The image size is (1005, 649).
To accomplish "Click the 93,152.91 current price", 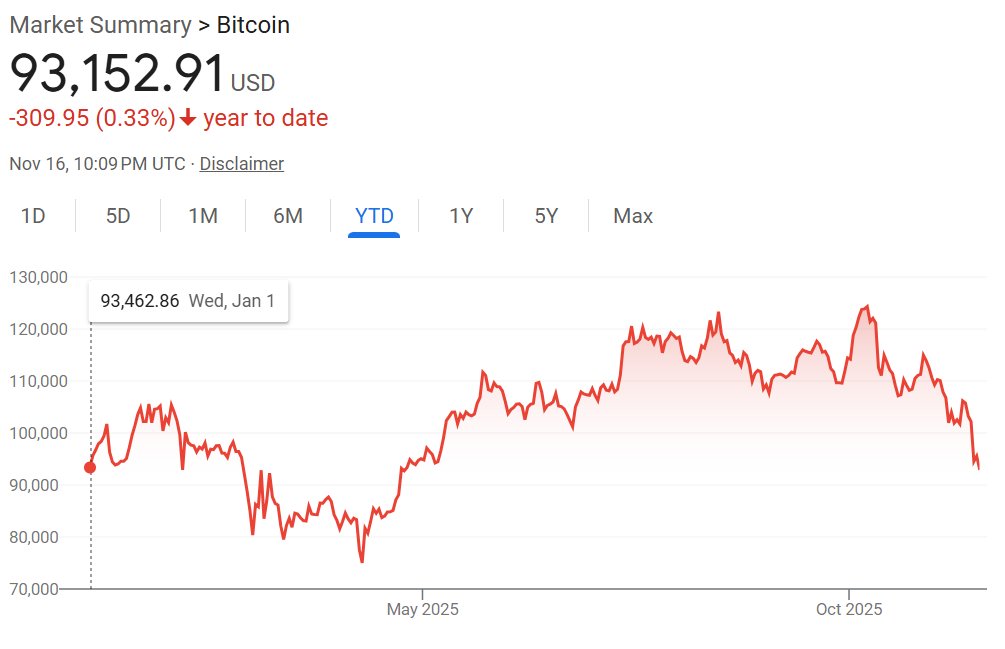I will 117,73.
